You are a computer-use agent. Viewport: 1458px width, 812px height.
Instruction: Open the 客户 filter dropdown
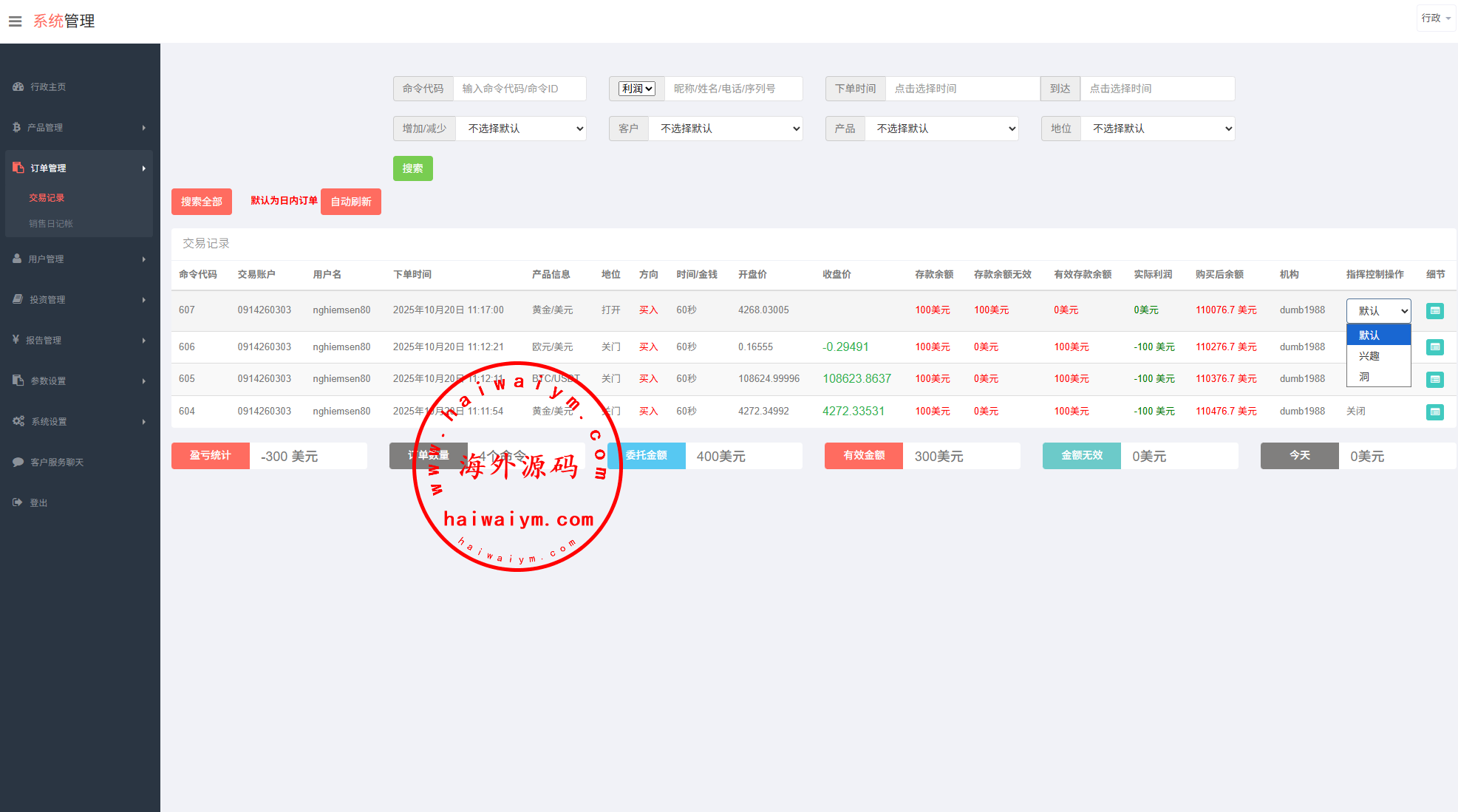(x=725, y=129)
